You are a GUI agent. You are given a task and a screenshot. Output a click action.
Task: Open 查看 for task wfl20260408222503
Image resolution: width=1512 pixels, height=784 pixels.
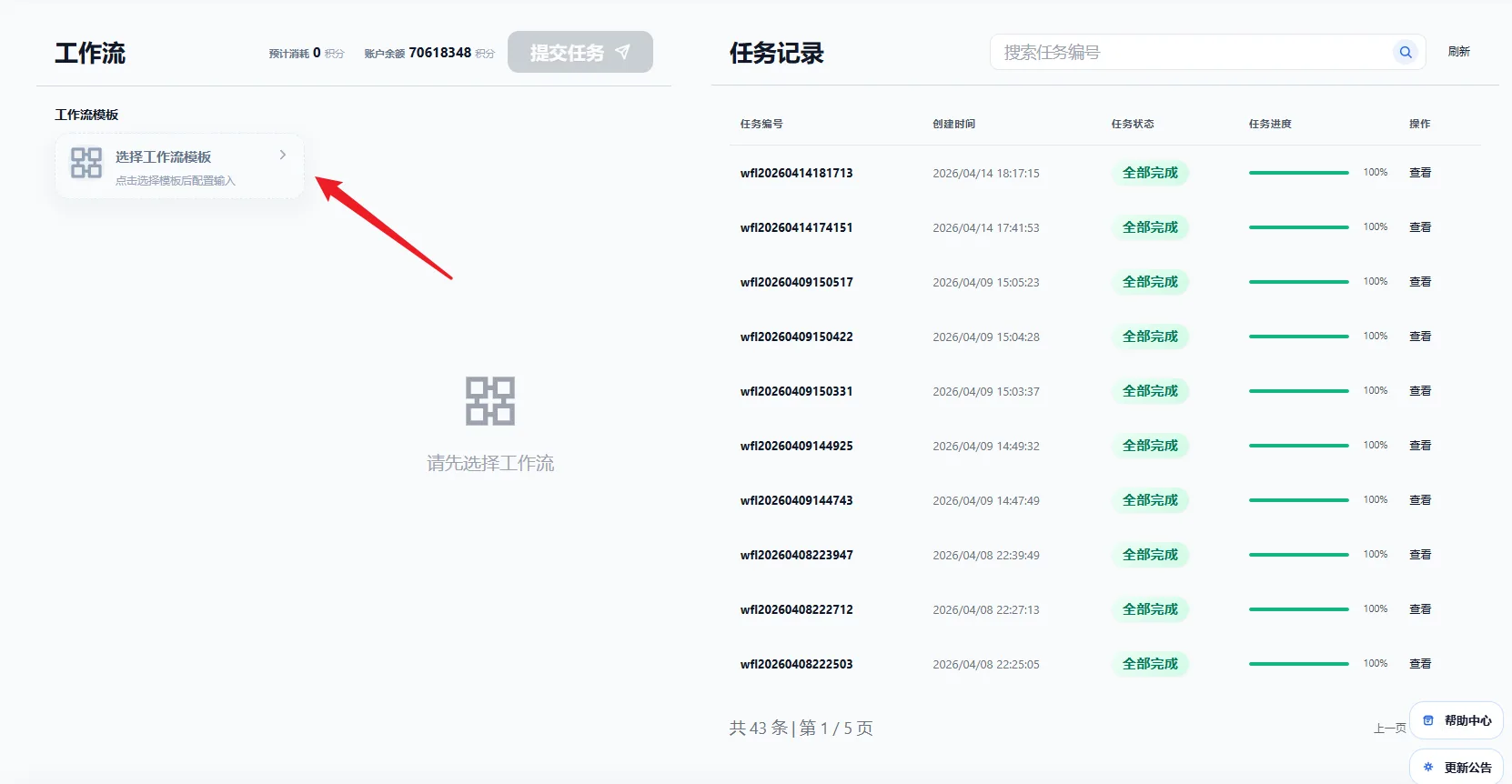[x=1419, y=664]
